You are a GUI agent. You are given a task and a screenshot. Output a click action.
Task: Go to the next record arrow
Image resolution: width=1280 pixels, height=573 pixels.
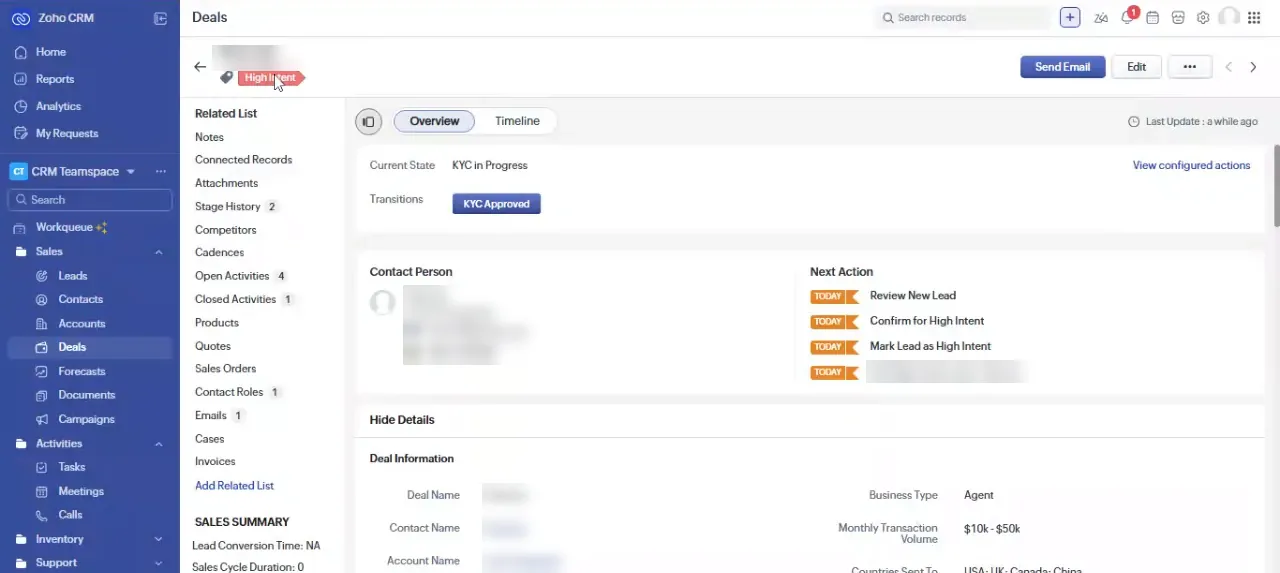coord(1253,67)
